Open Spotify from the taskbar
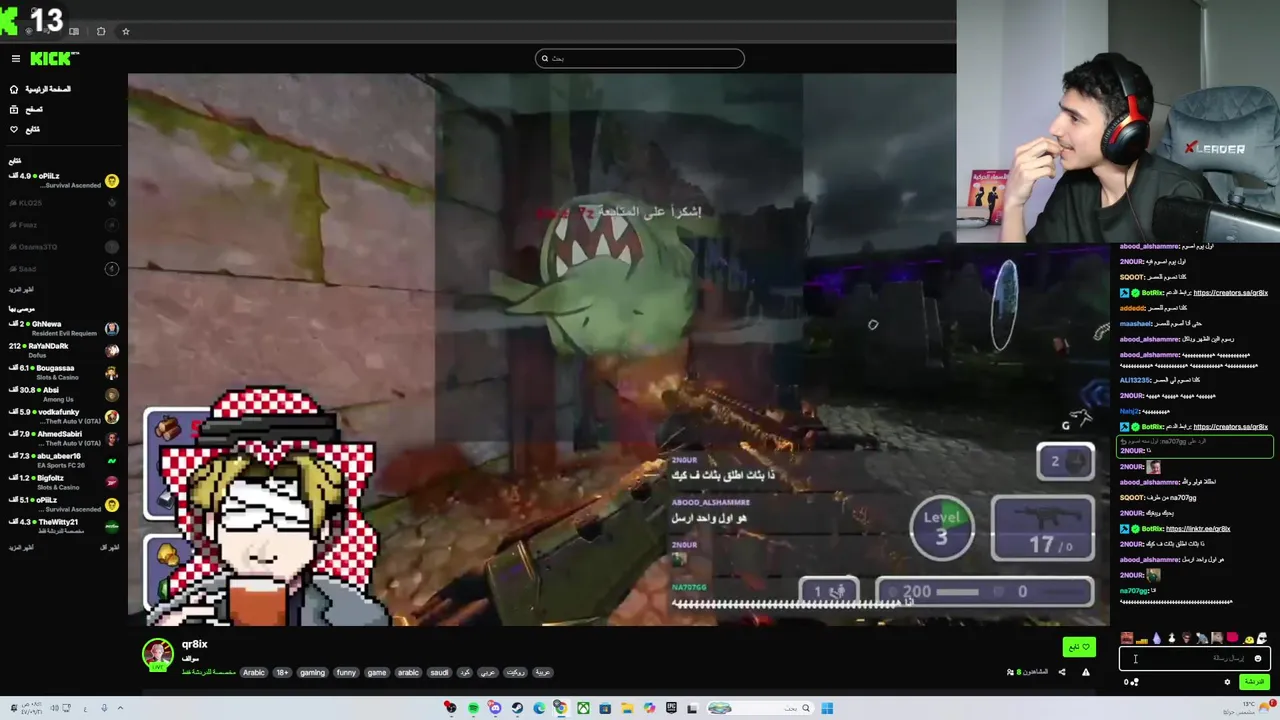1280x720 pixels. coord(473,708)
